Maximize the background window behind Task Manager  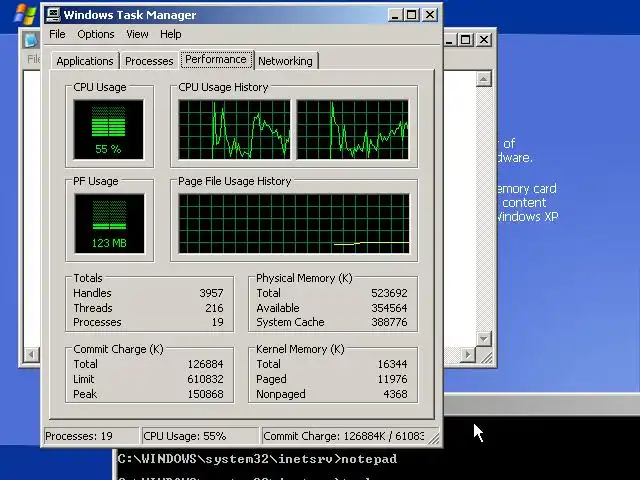(465, 40)
